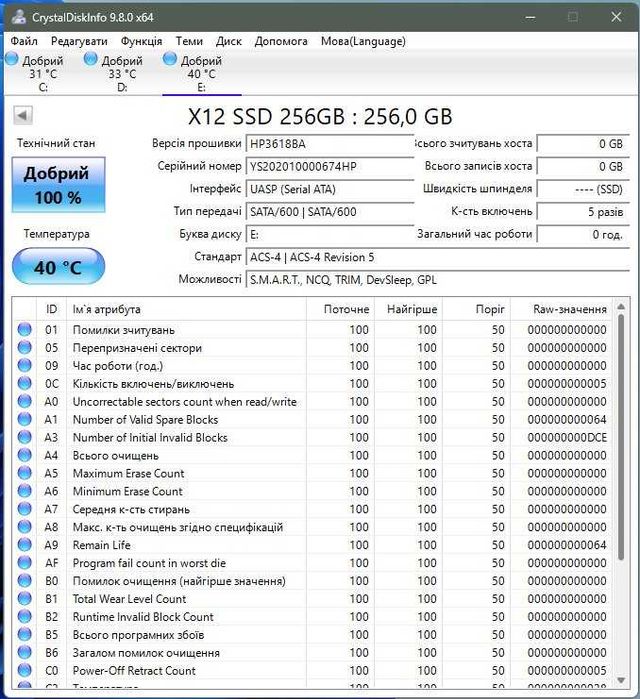Image resolution: width=640 pixels, height=699 pixels.
Task: Click the Найгірше column header
Action: coord(408,309)
